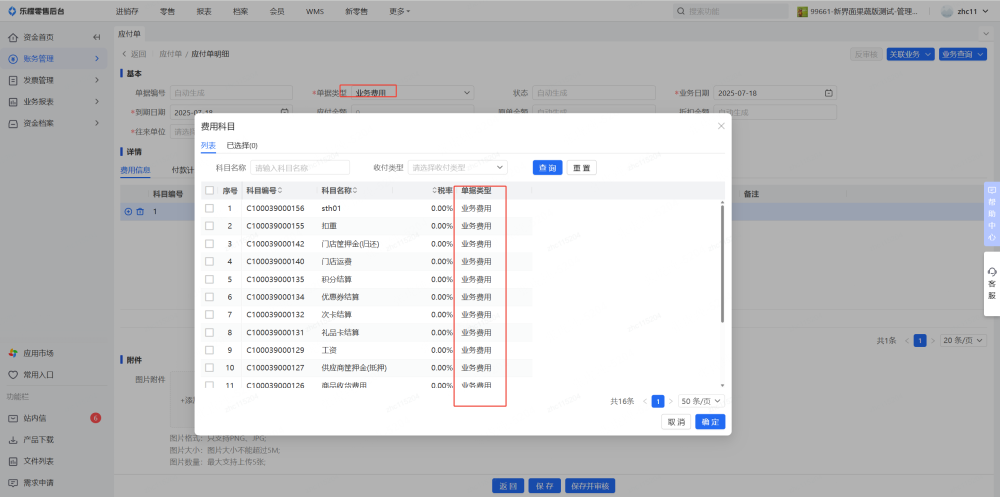
Task: Open 文件列表 in the sidebar
Action: click(13, 461)
